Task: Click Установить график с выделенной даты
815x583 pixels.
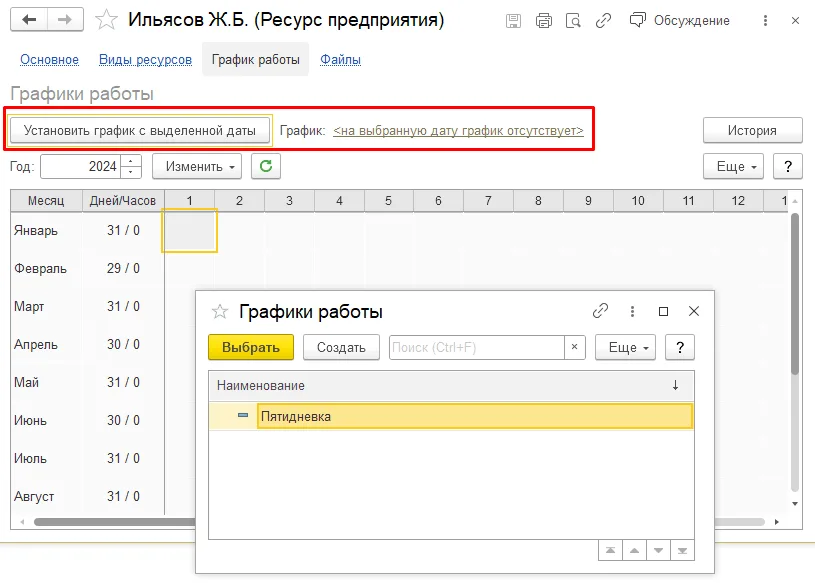Action: click(140, 130)
